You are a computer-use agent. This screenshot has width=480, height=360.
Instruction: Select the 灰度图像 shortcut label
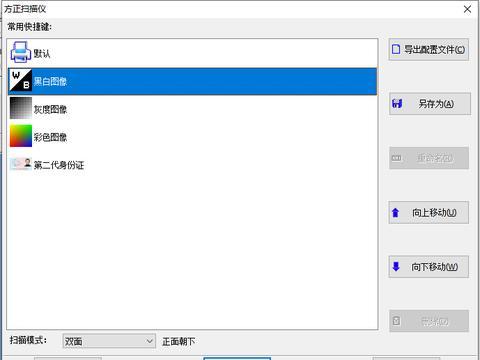coord(50,109)
